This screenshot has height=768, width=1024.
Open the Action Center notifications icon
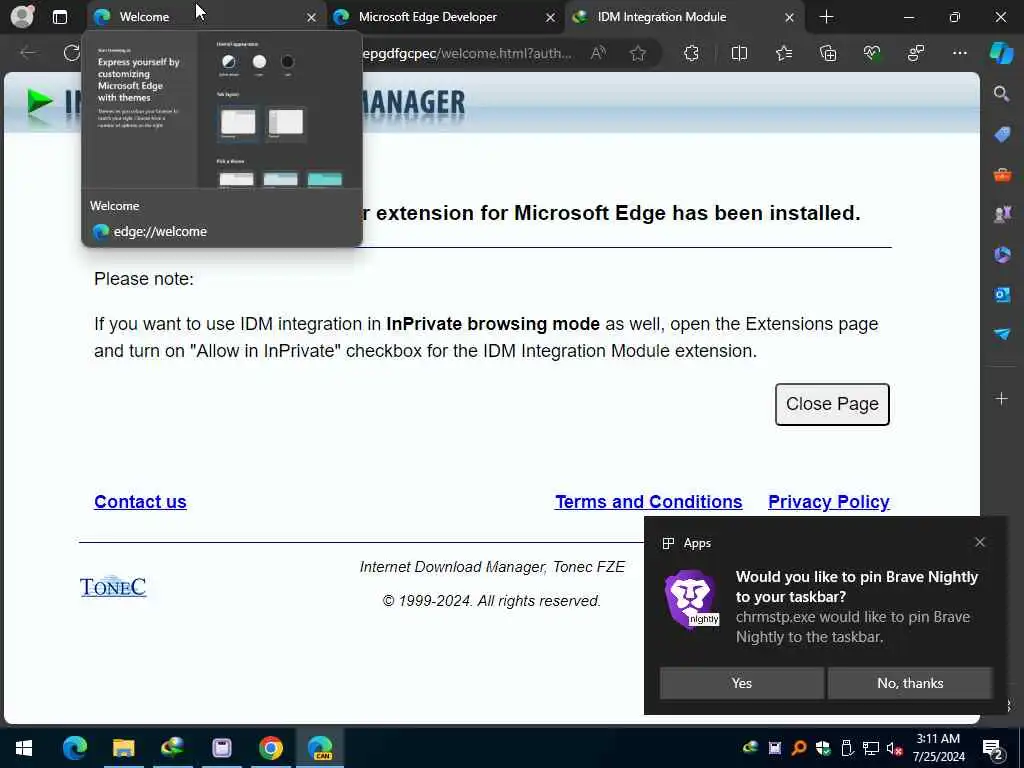(993, 749)
